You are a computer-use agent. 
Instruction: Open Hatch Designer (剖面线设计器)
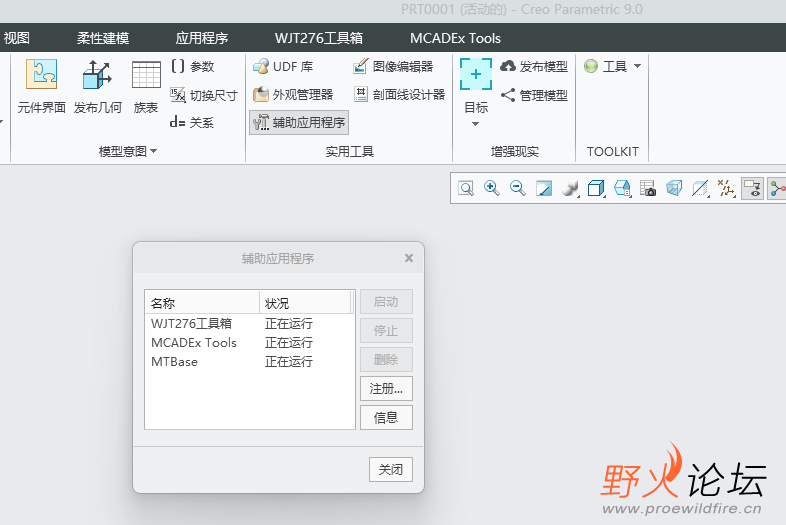tap(399, 94)
